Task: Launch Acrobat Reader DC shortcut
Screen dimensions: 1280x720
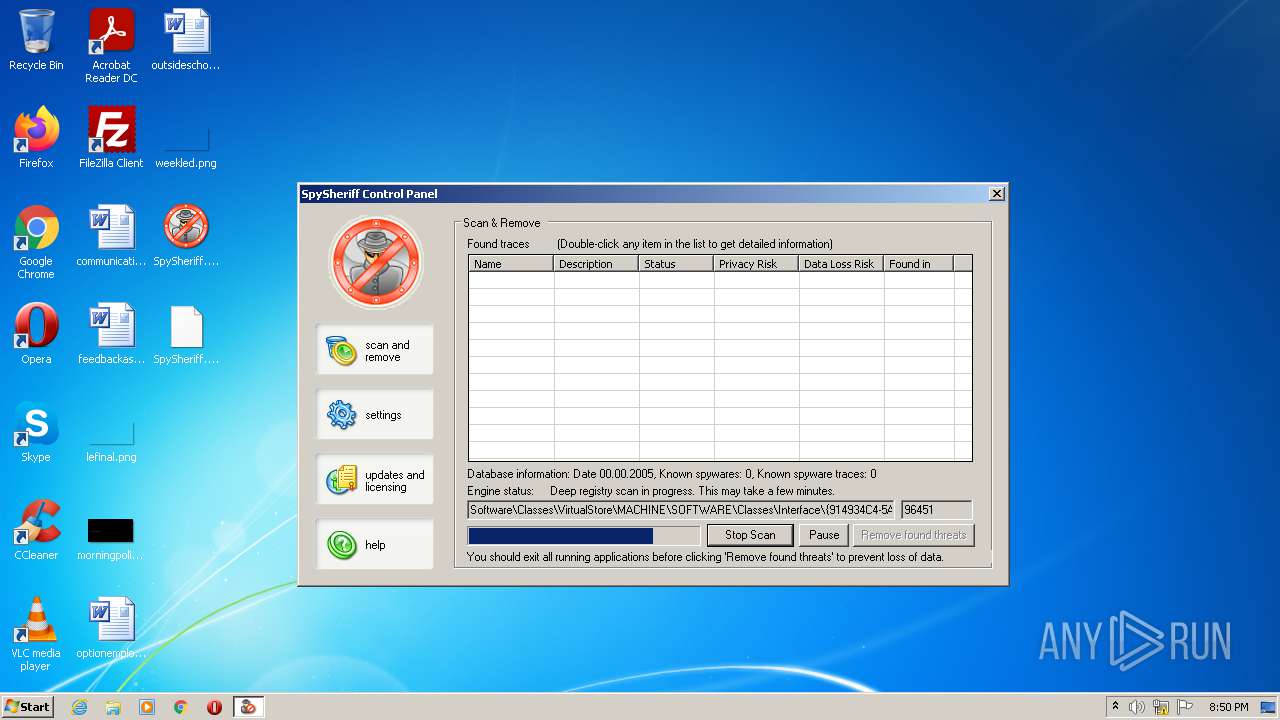Action: [x=111, y=46]
